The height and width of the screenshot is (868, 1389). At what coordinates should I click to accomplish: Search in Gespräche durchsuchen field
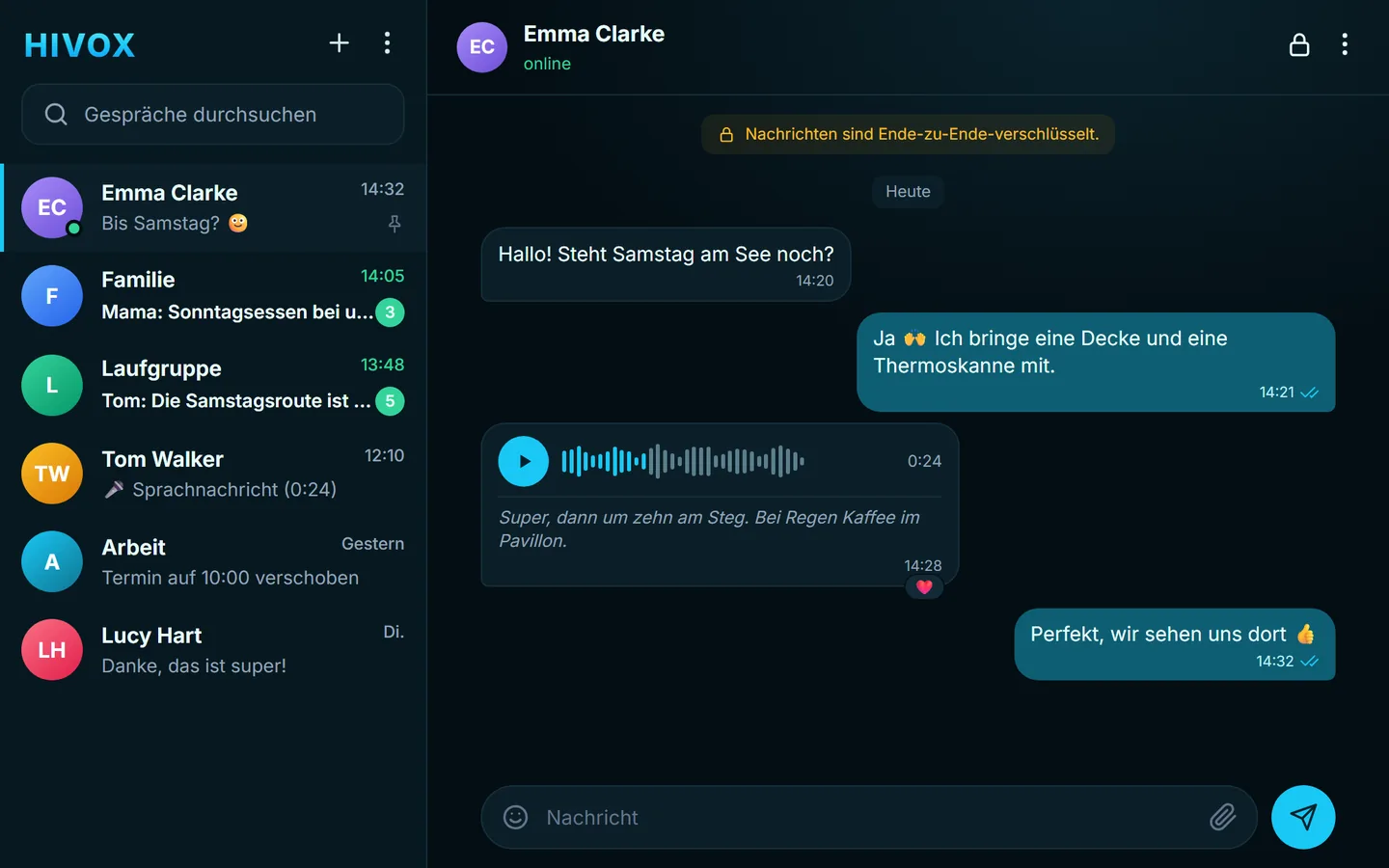coord(213,114)
